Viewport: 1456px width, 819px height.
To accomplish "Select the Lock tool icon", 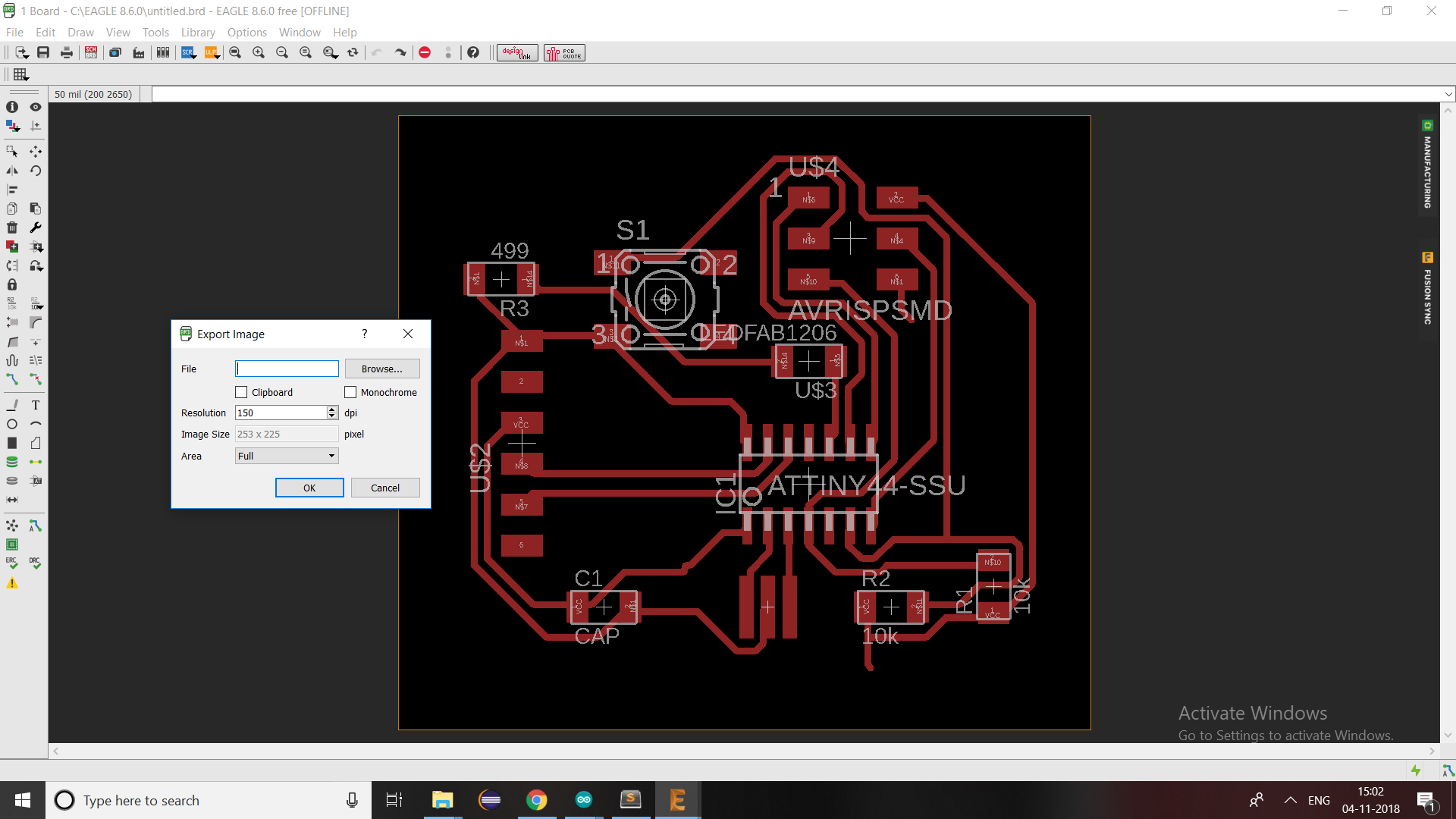I will click(12, 284).
